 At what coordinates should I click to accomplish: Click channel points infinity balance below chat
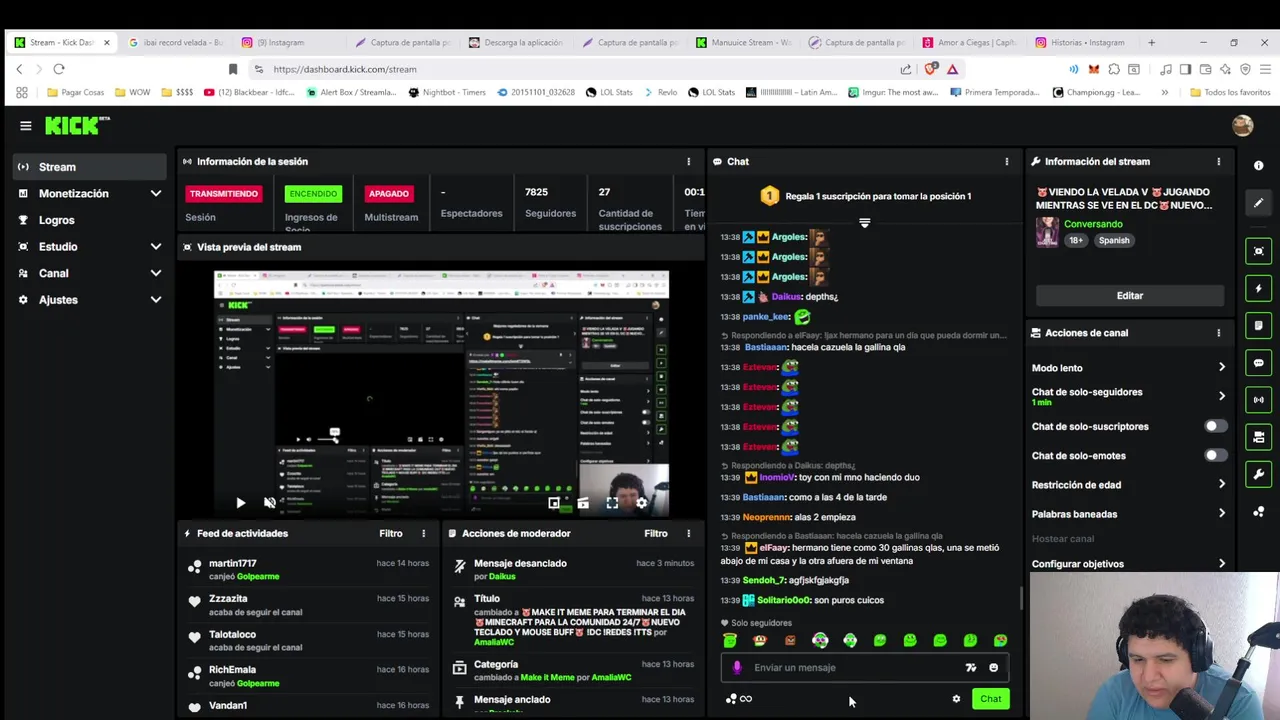tap(739, 699)
